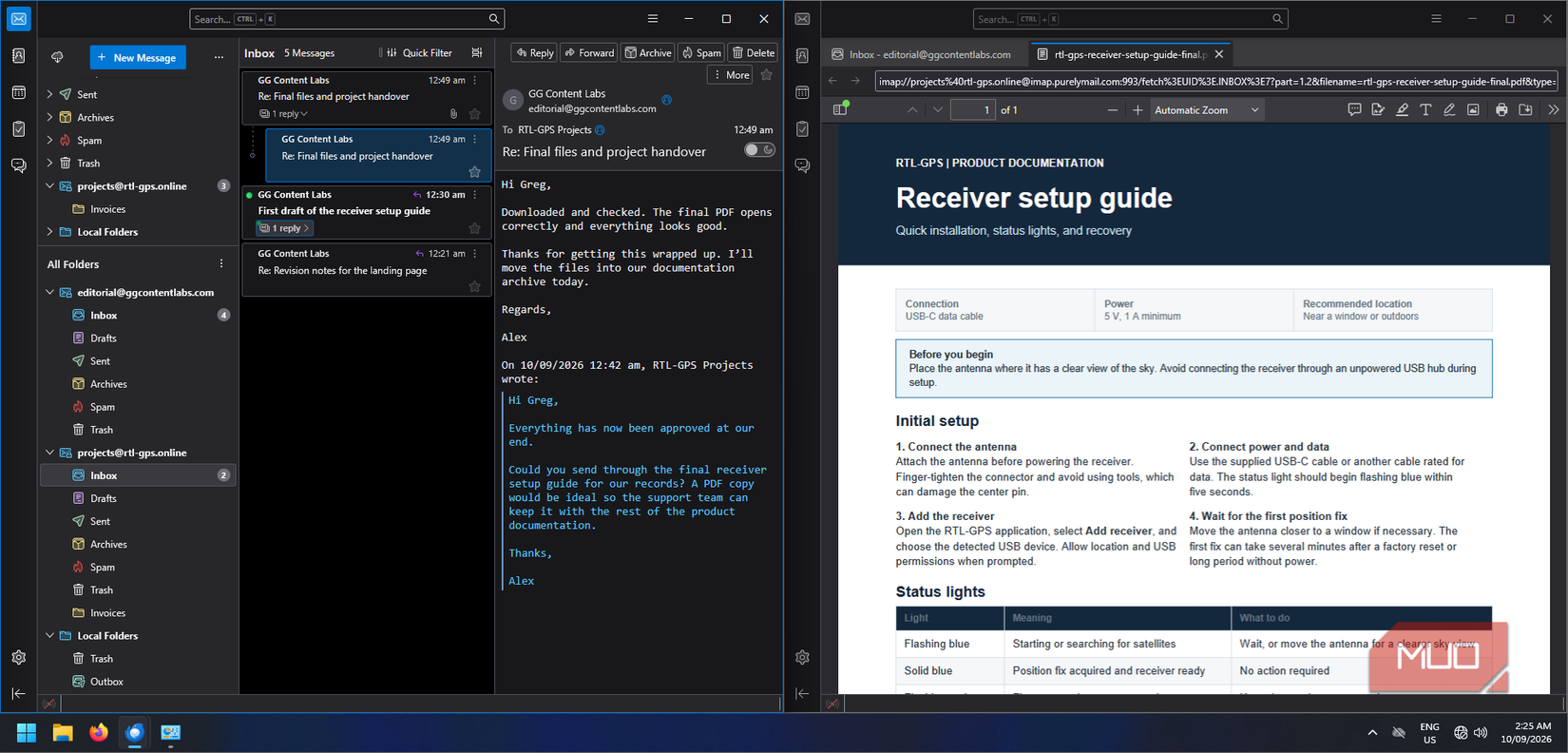The width and height of the screenshot is (1568, 753).
Task: Expand the Trash folder that has a chevron
Action: pos(50,163)
